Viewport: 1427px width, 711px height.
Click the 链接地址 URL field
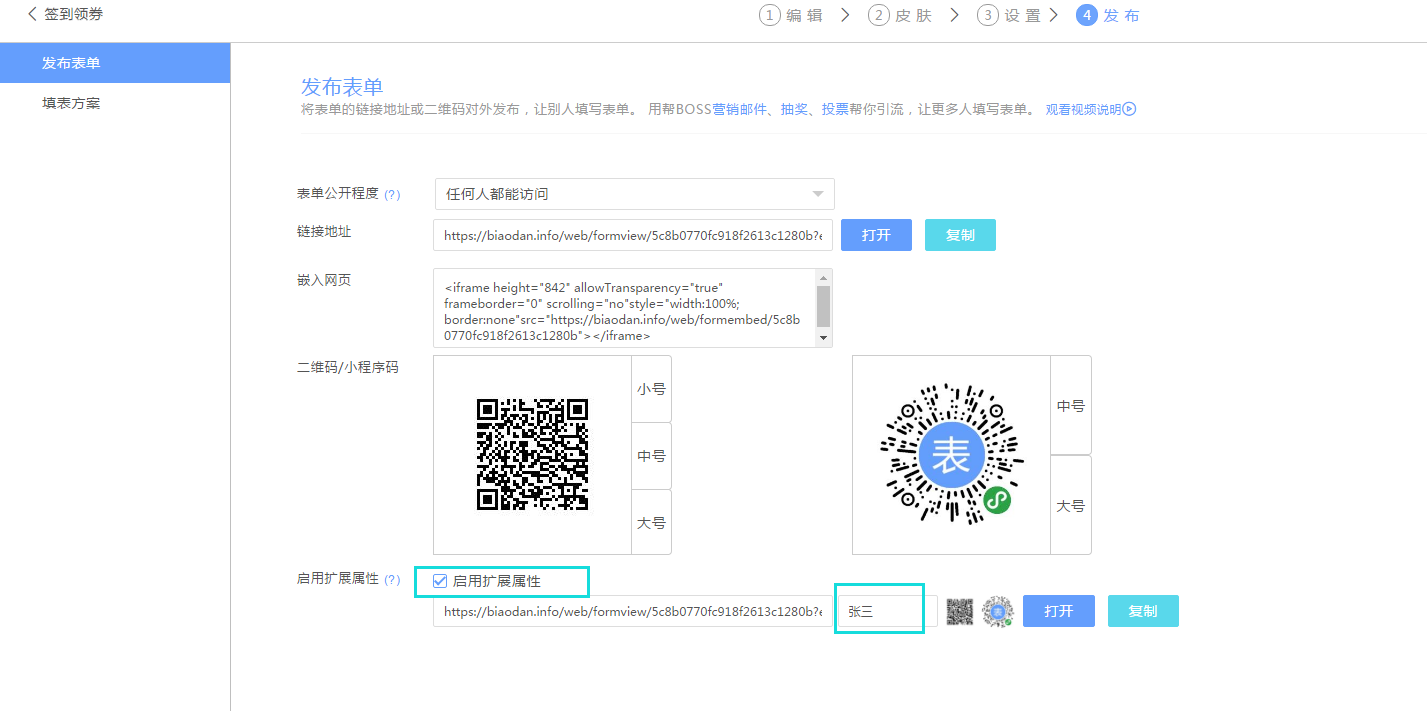pos(633,235)
